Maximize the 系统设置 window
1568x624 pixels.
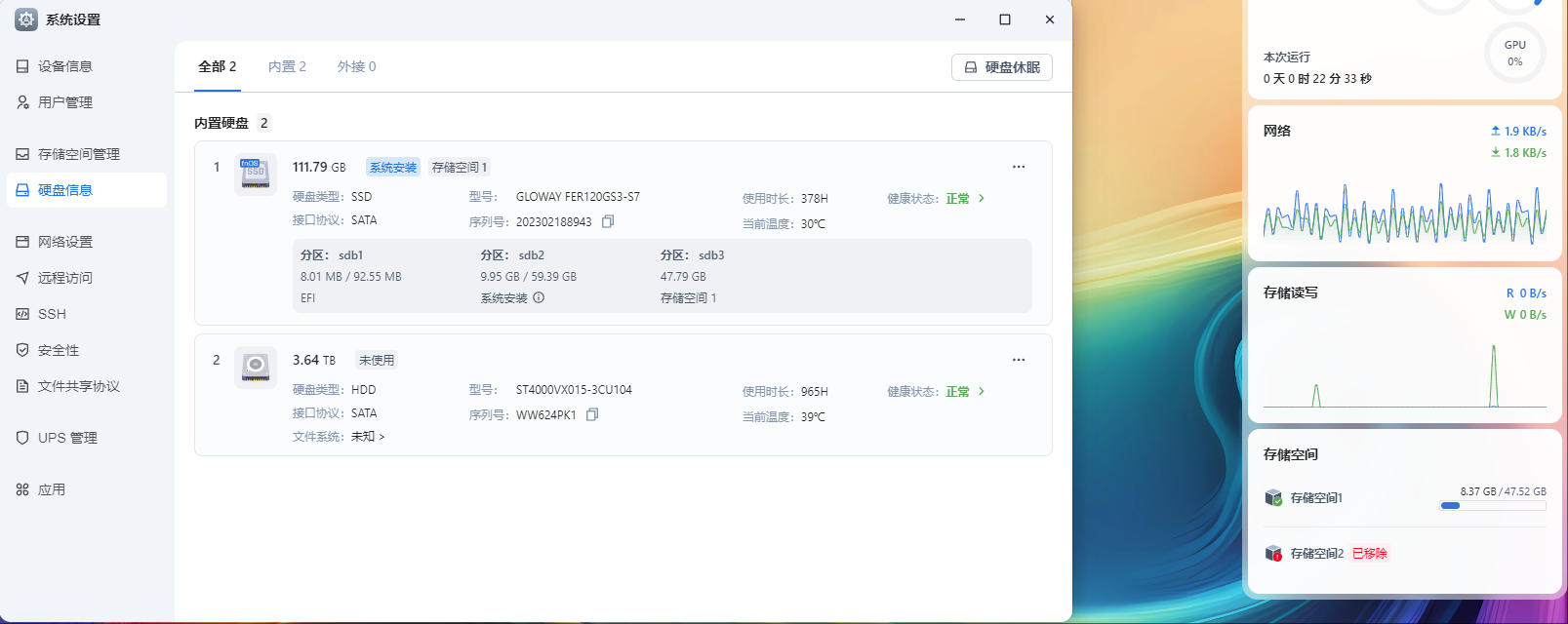(x=1005, y=19)
